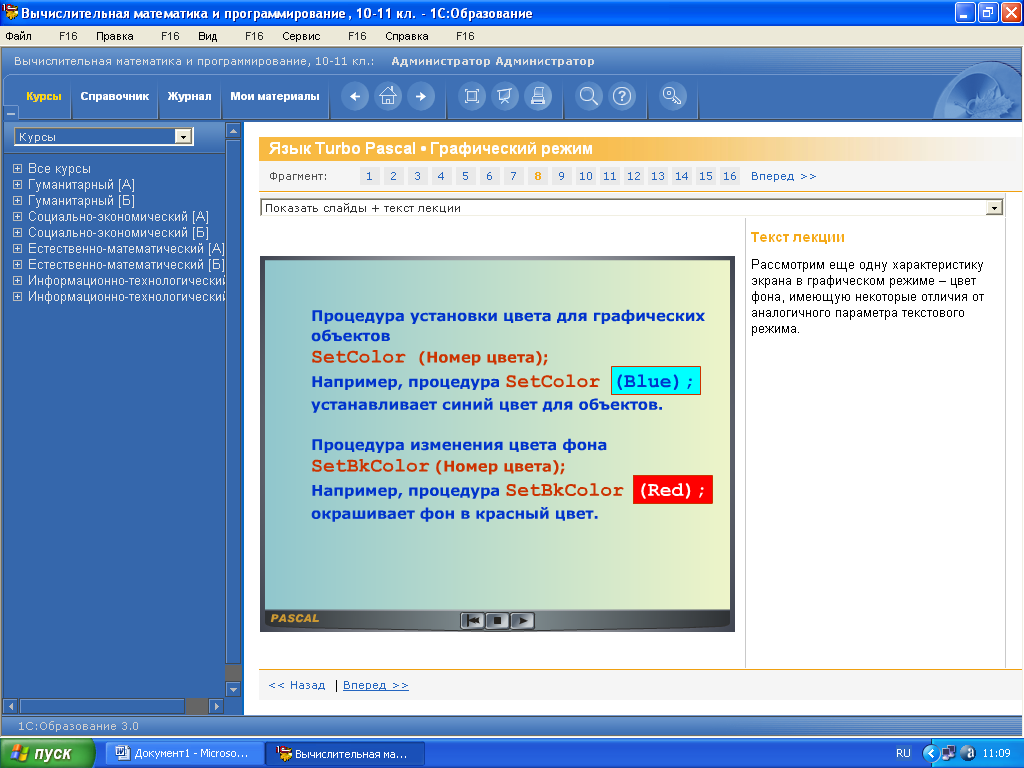Screen dimensions: 1024x768
Task: Expand the Гуманитарный [А] node
Action: [x=18, y=184]
